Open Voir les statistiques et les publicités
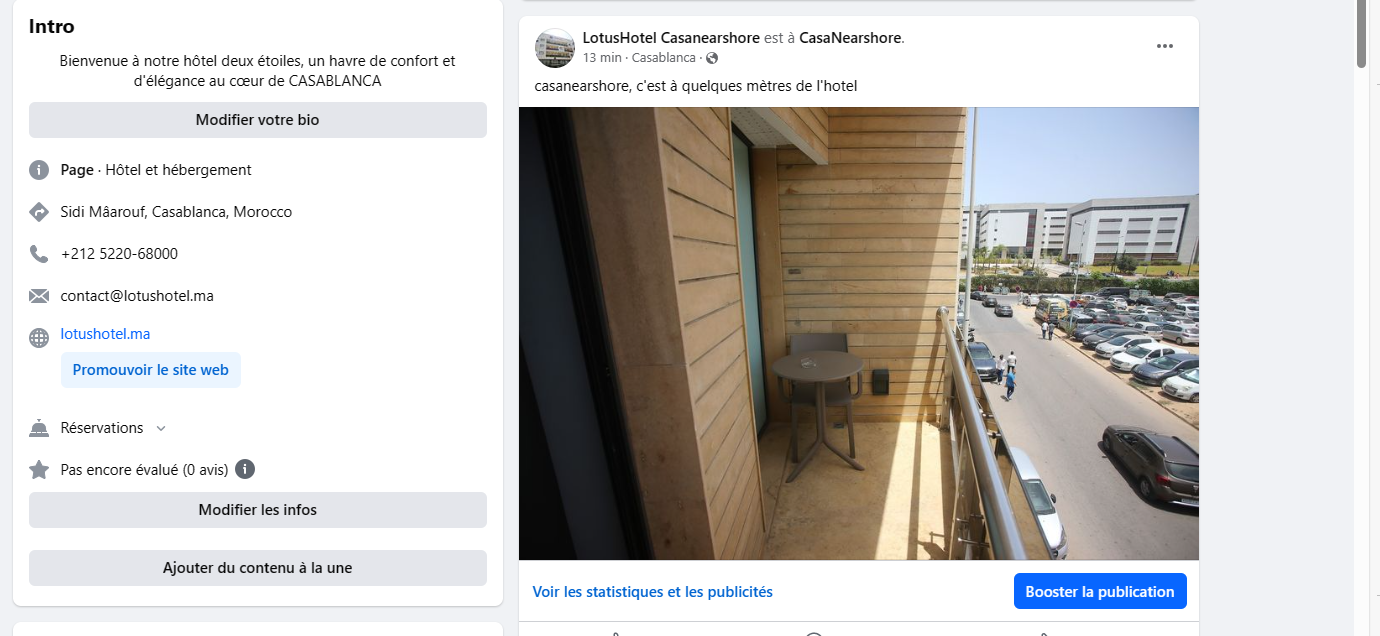 pos(653,592)
